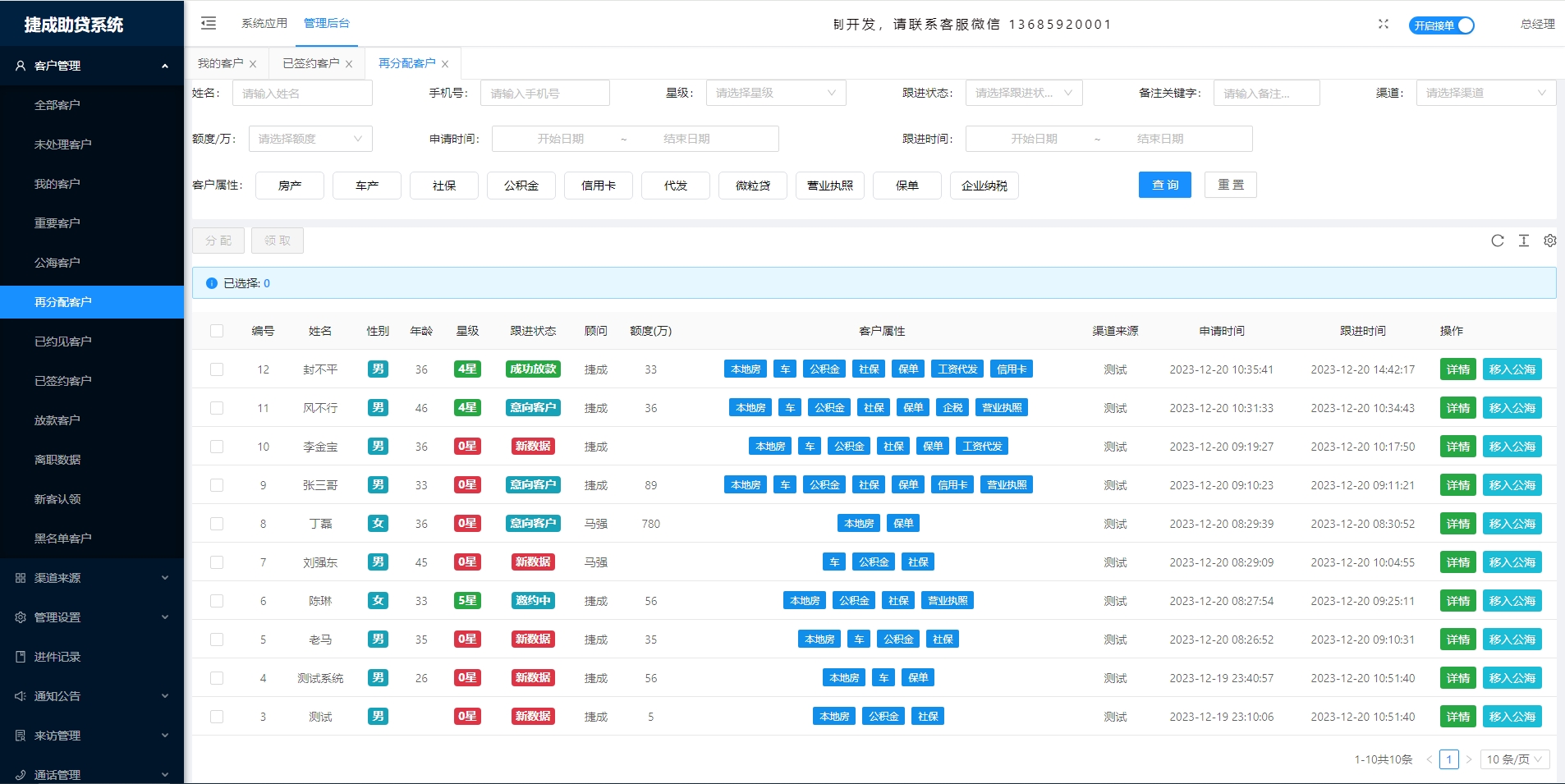This screenshot has height=784, width=1565.
Task: Open the 星级 dropdown
Action: click(776, 93)
